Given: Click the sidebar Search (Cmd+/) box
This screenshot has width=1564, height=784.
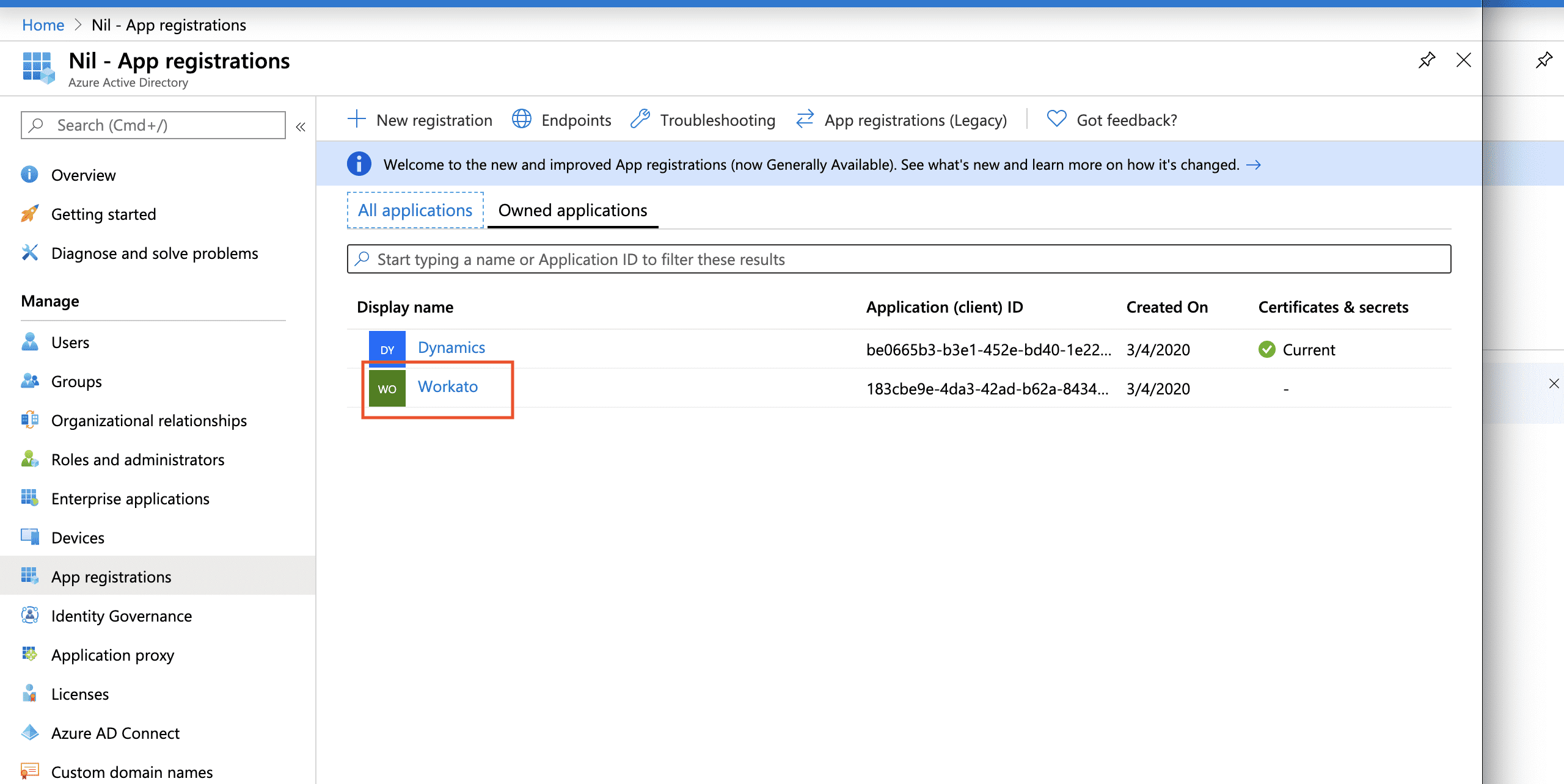Looking at the screenshot, I should click(x=153, y=125).
